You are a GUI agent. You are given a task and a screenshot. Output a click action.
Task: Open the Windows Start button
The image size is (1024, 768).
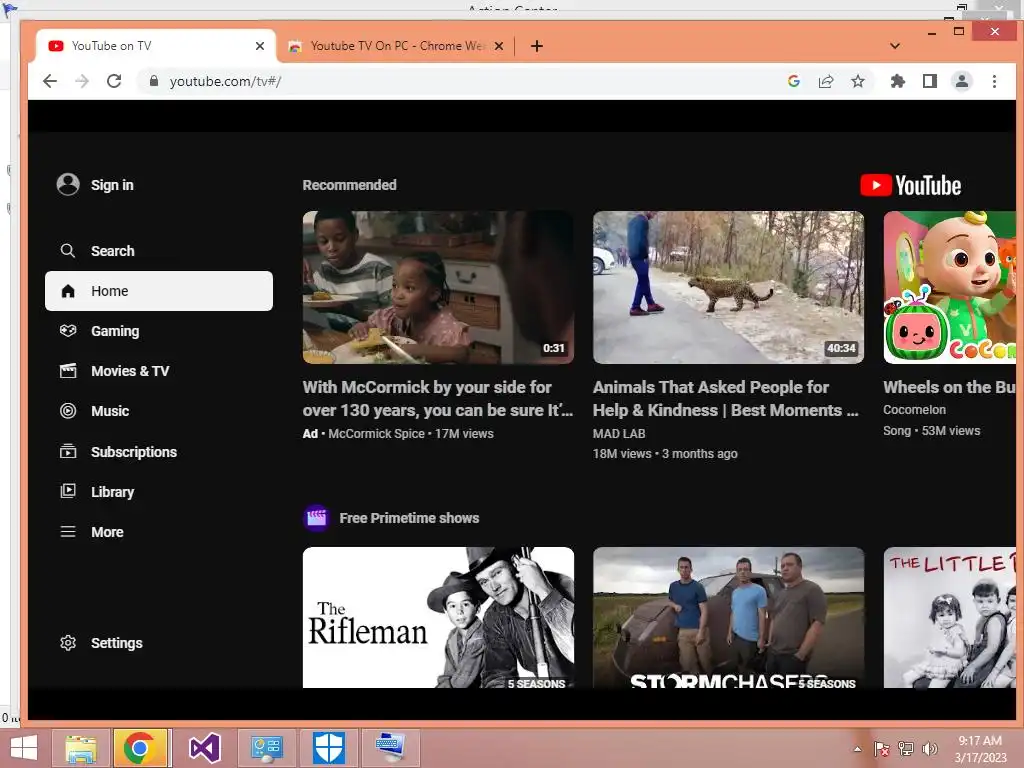click(24, 748)
